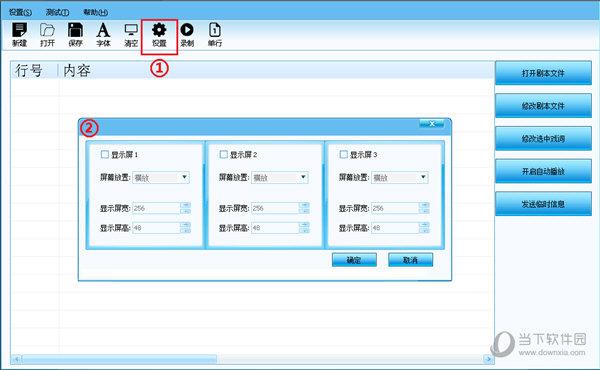
Task: Click the 修改剧本文件 button
Action: 543,106
